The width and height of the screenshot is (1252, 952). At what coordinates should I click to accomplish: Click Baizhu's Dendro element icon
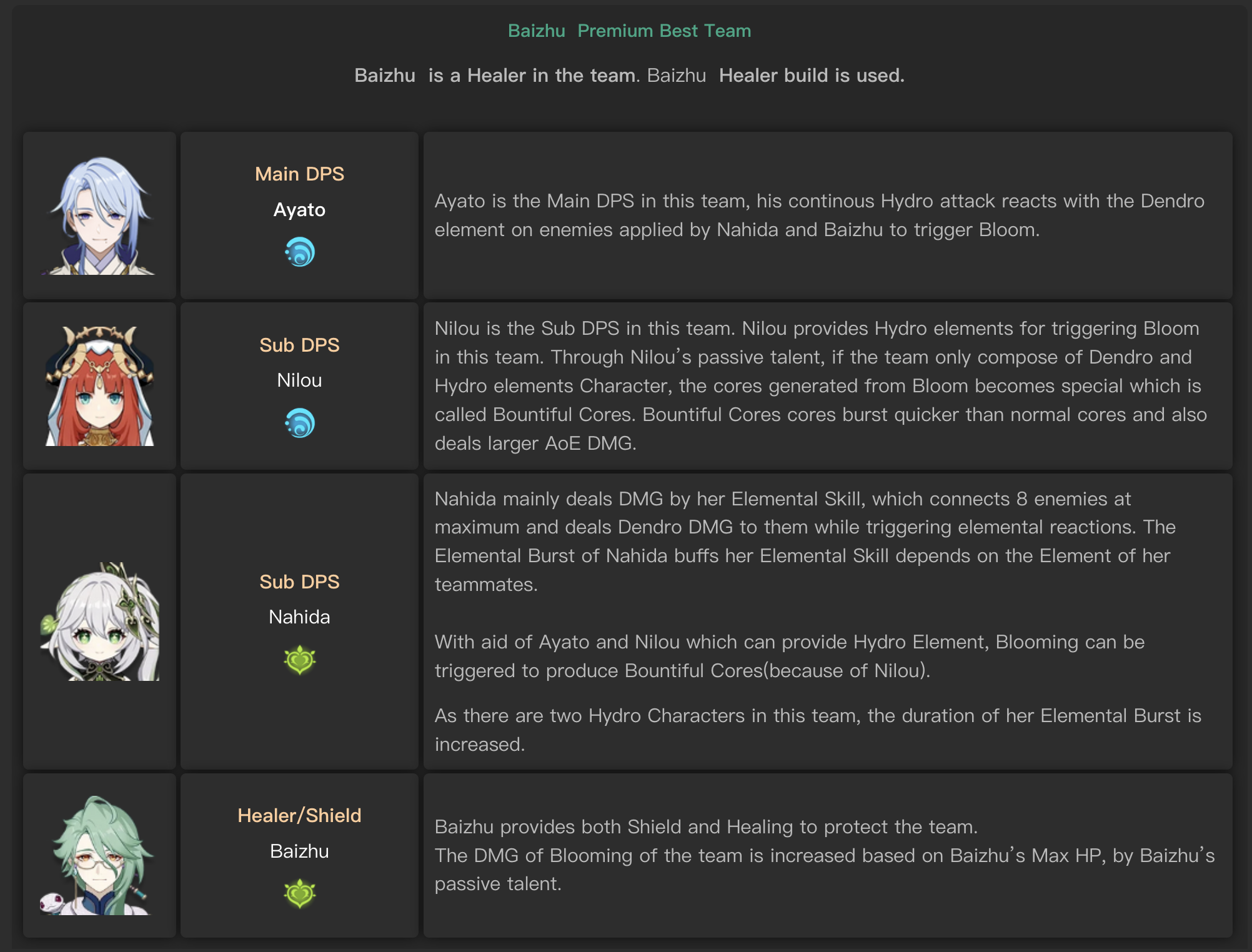click(x=300, y=893)
